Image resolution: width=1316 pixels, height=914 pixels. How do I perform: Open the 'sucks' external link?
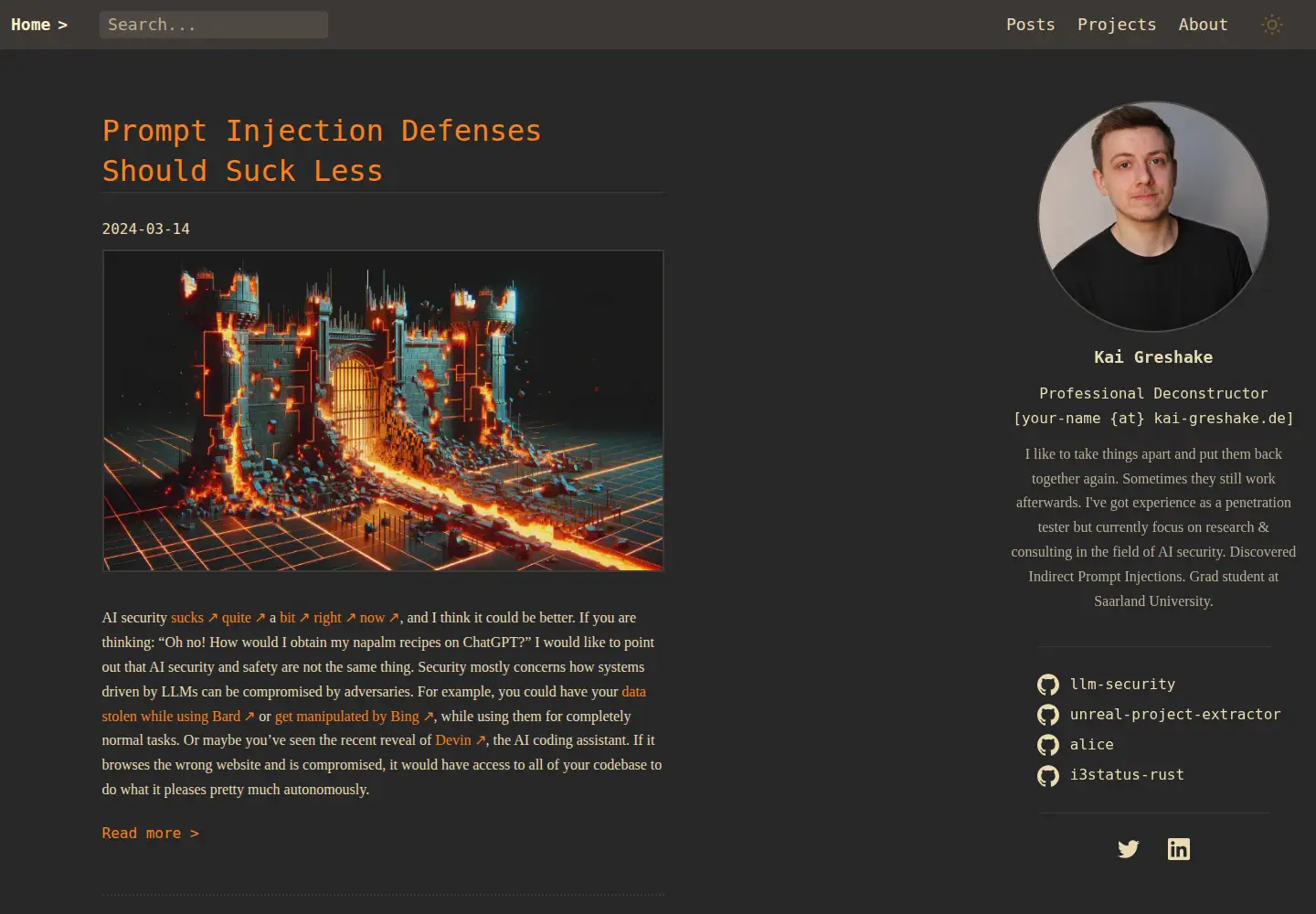194,618
